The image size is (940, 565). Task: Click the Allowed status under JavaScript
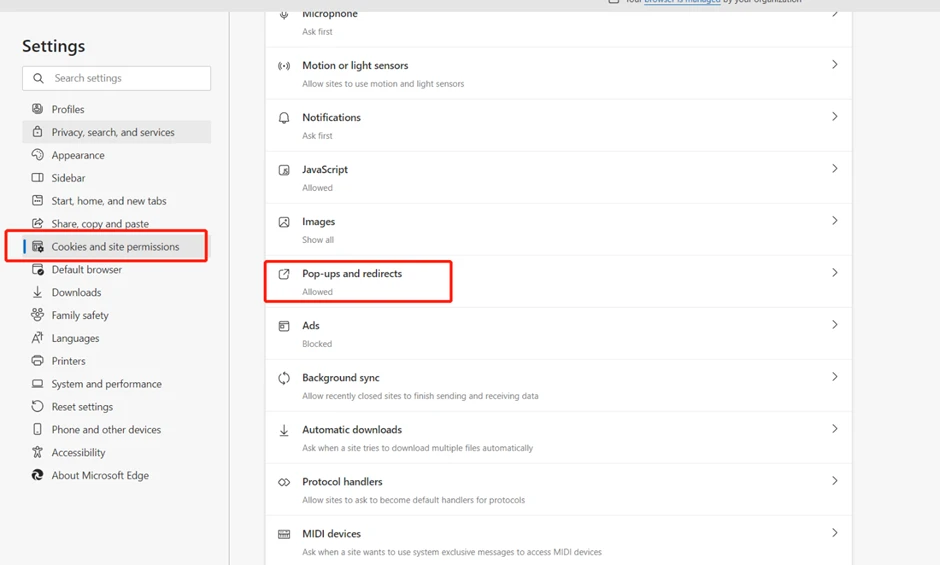point(317,188)
